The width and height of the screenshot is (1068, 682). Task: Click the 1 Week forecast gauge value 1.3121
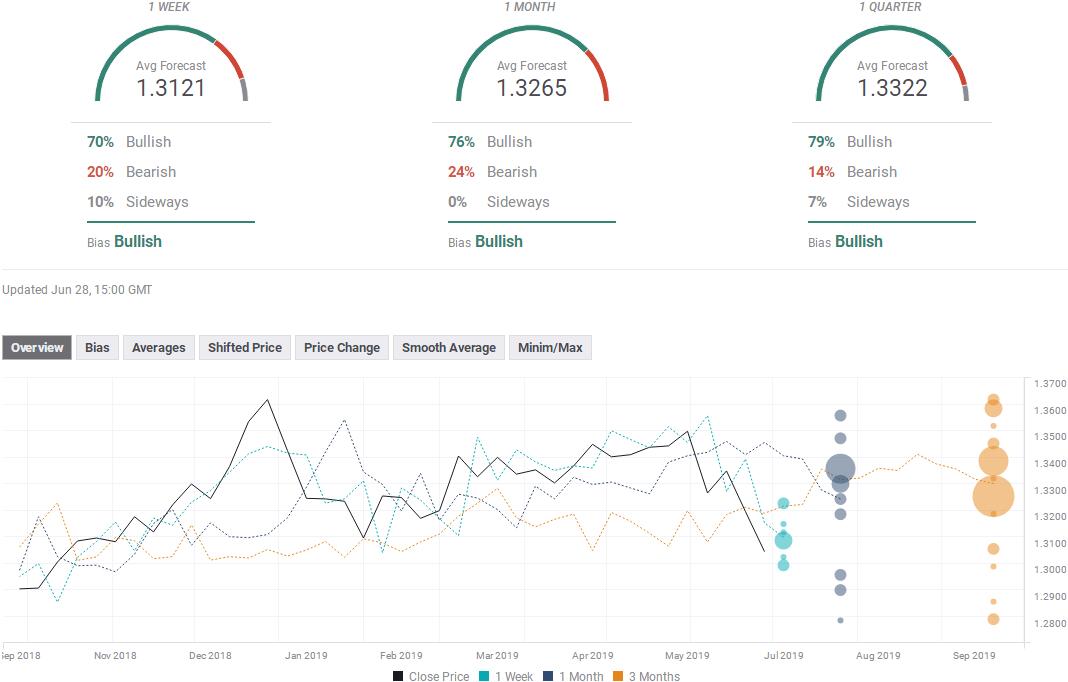[171, 88]
